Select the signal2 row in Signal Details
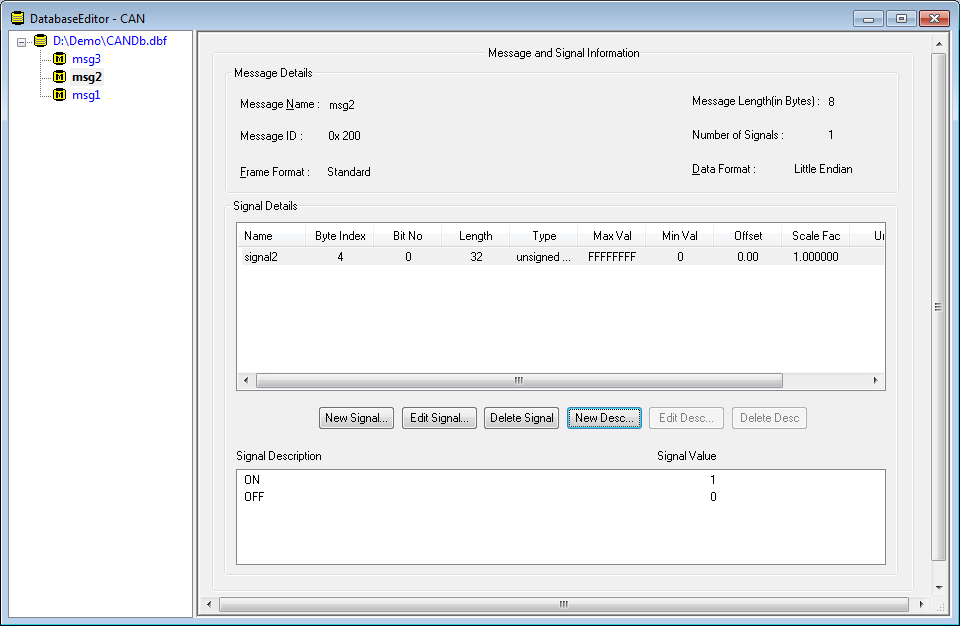The height and width of the screenshot is (626, 960). click(x=560, y=257)
